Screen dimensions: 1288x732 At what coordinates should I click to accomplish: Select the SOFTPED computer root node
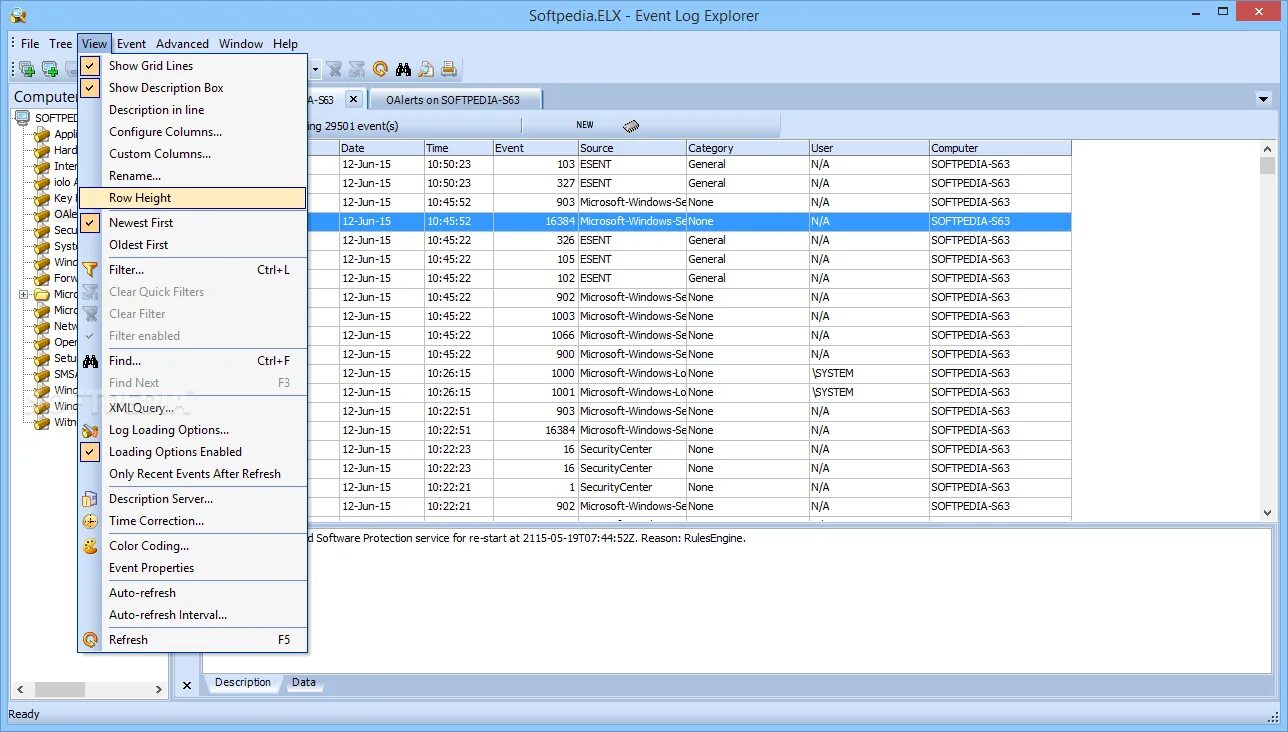[x=56, y=118]
